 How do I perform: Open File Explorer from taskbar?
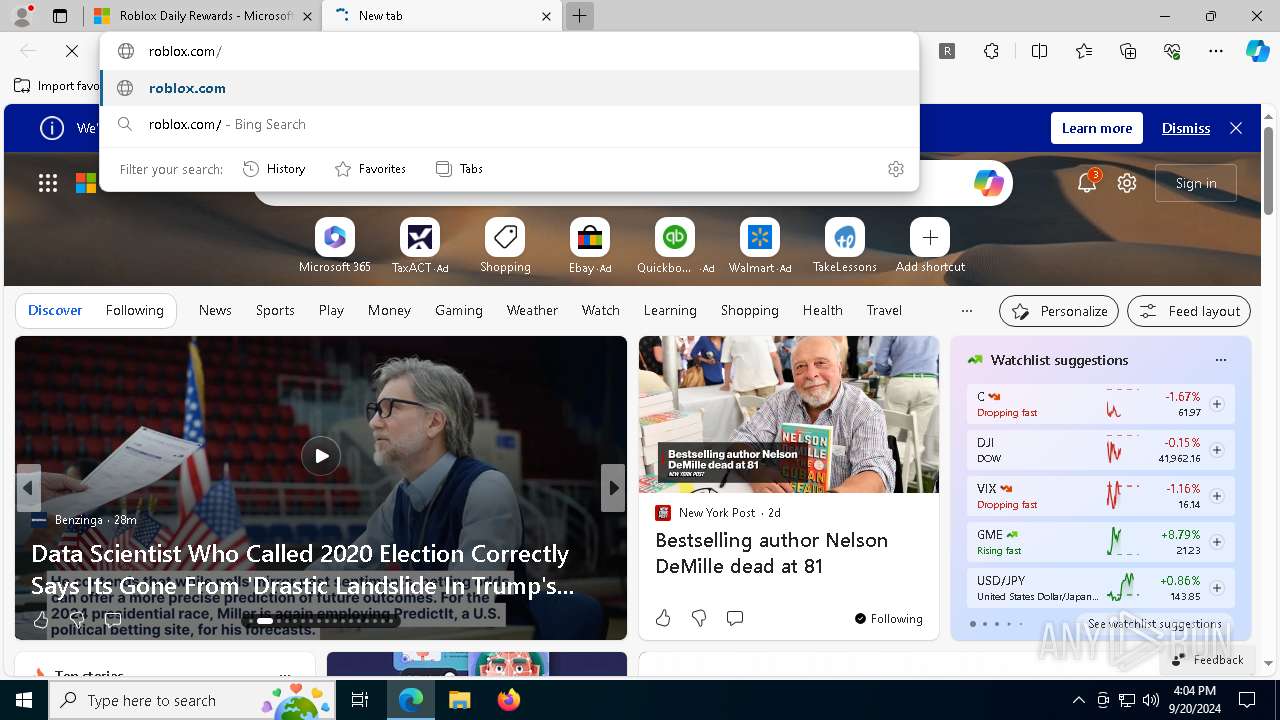pos(459,700)
